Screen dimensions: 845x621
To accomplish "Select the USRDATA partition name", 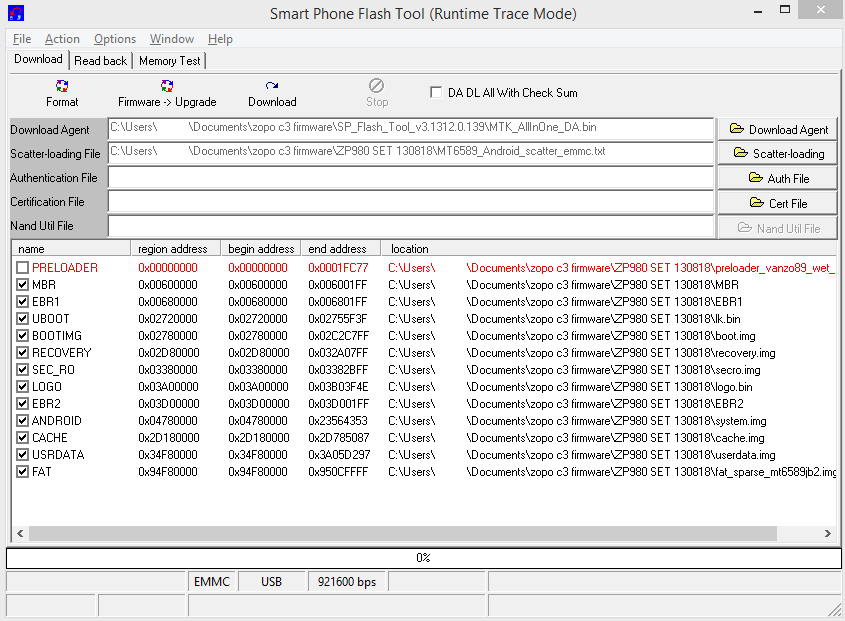I will click(58, 454).
